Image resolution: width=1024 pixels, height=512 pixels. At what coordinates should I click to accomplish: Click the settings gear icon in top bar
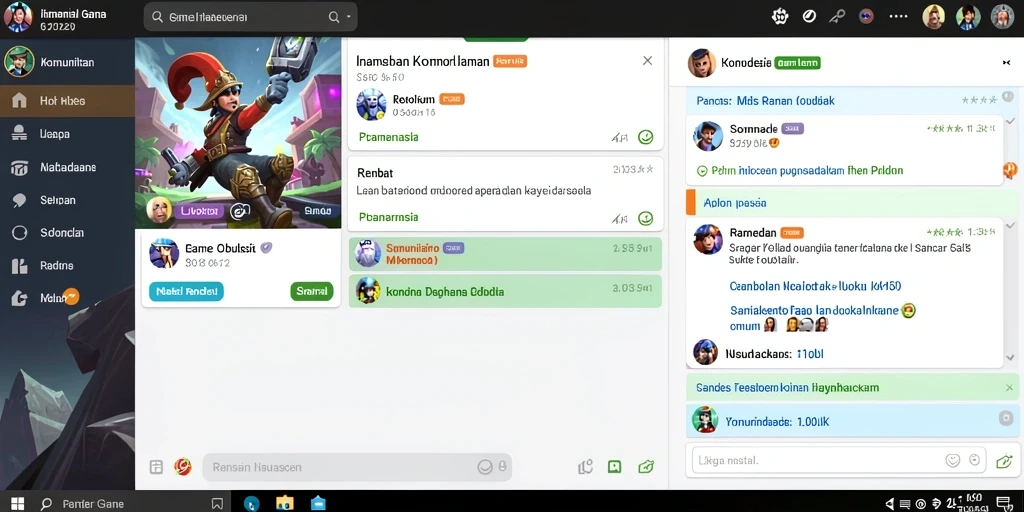(780, 16)
